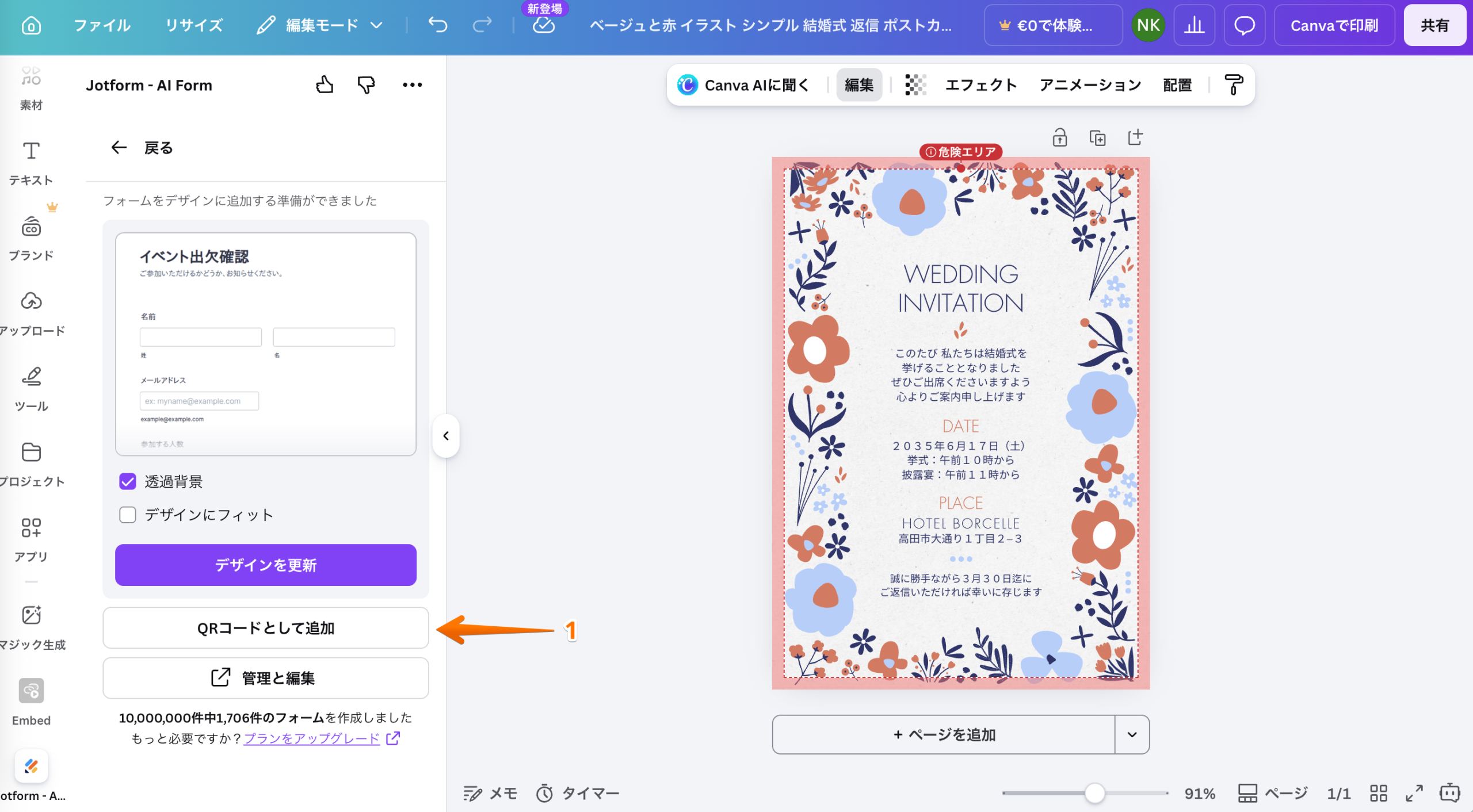Image resolution: width=1473 pixels, height=812 pixels.
Task: Open grid view of pages
Action: (x=1379, y=794)
